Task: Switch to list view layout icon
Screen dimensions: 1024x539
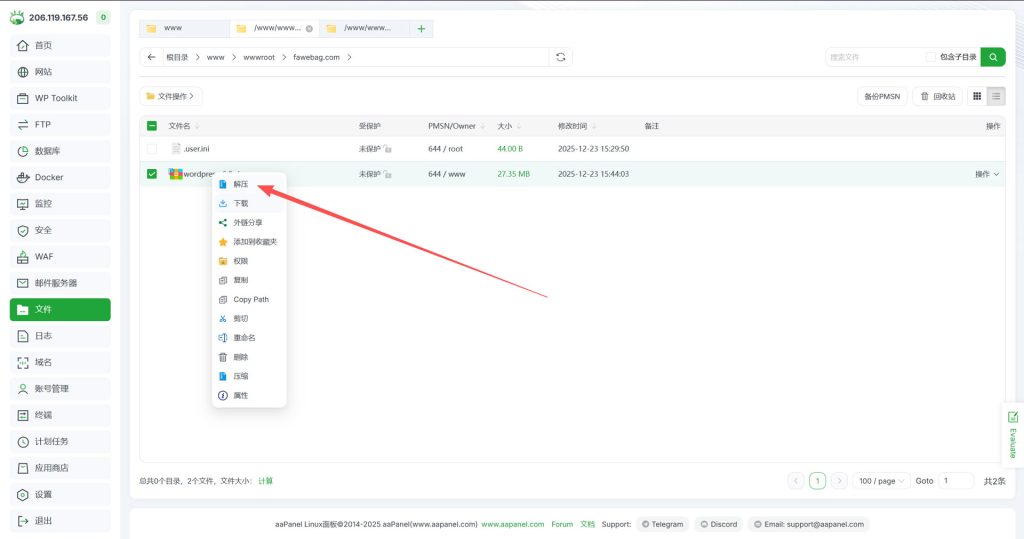Action: click(996, 96)
